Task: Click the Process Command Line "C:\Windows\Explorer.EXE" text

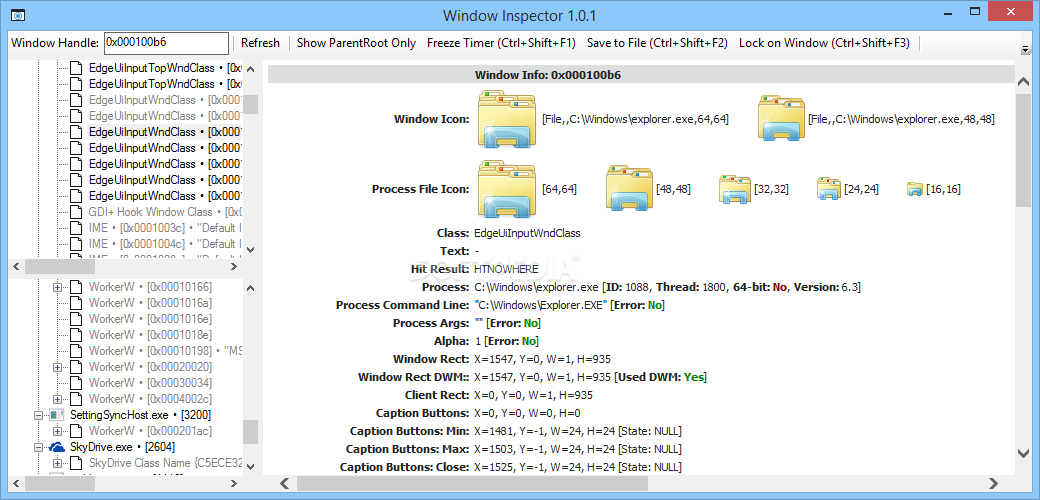Action: point(541,305)
